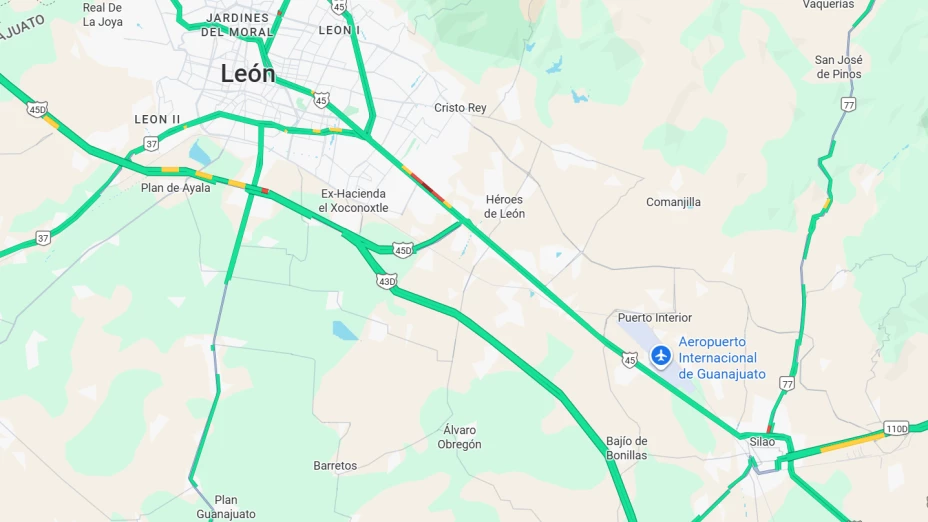Click the 45 shield near Puerto Interior
Image resolution: width=928 pixels, height=522 pixels.
click(x=629, y=360)
